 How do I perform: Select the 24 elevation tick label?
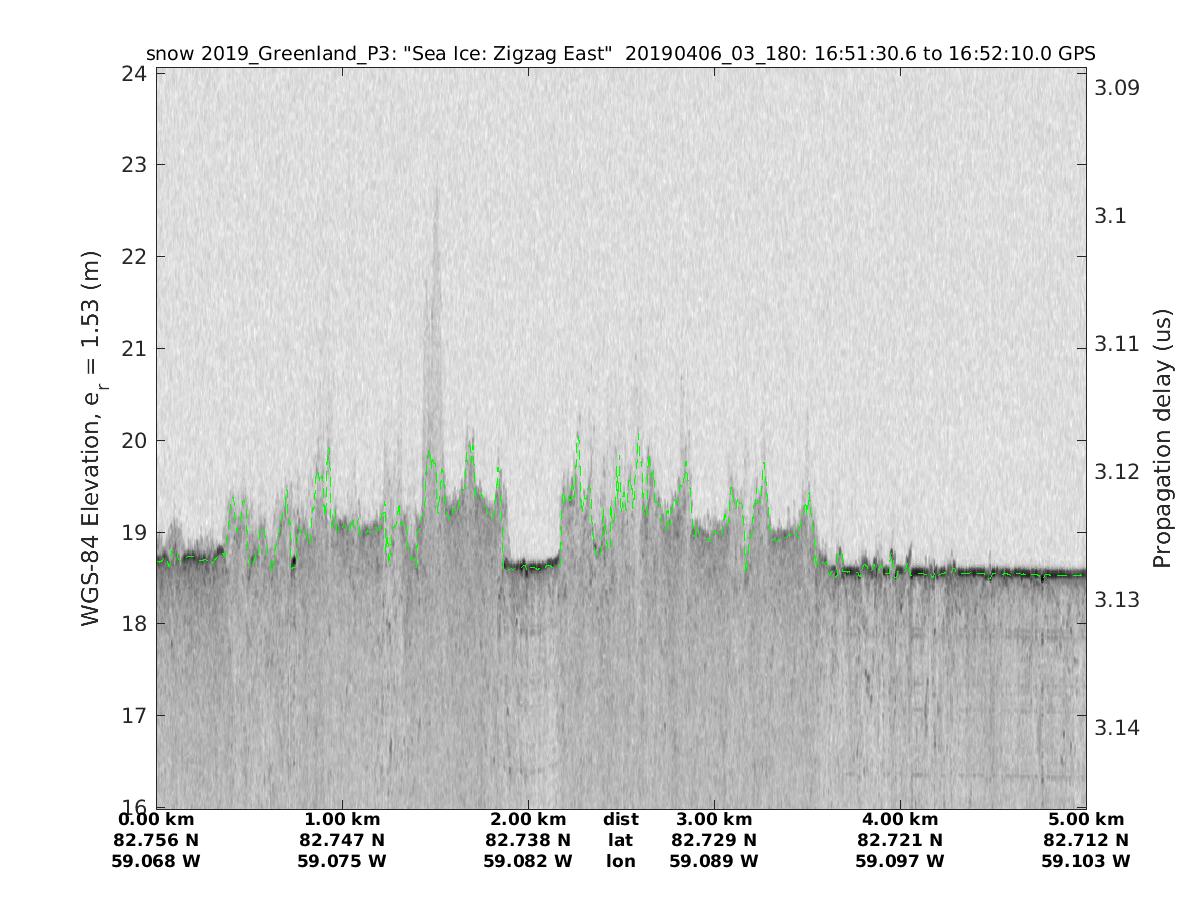tap(133, 74)
